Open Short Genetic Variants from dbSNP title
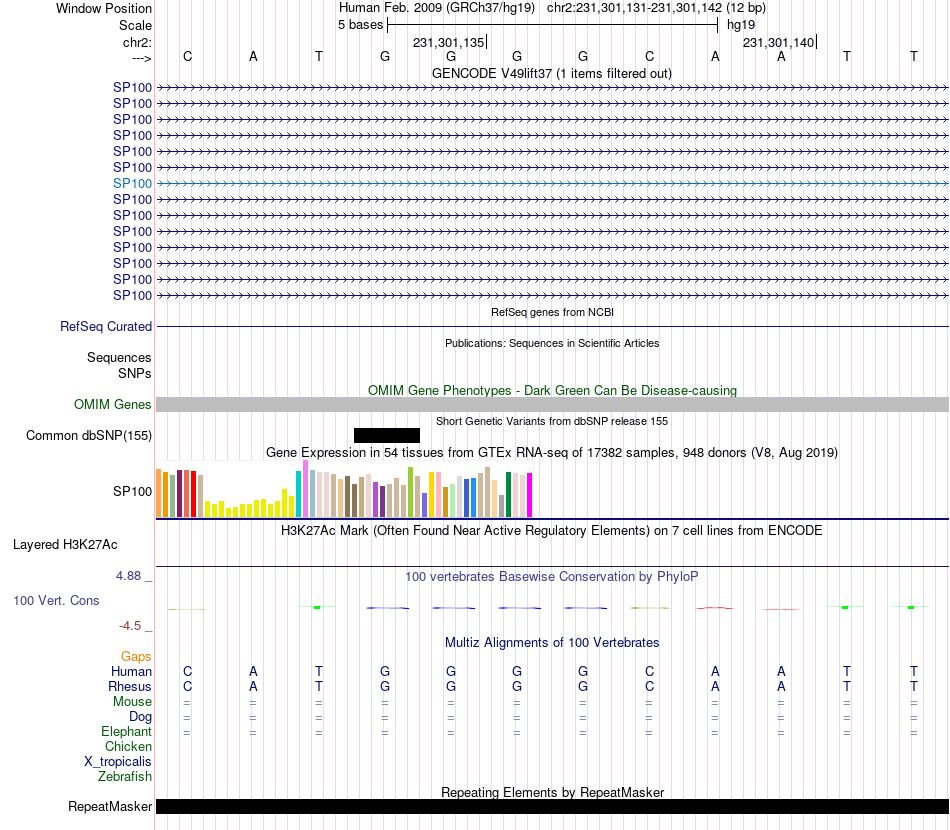 click(x=552, y=421)
